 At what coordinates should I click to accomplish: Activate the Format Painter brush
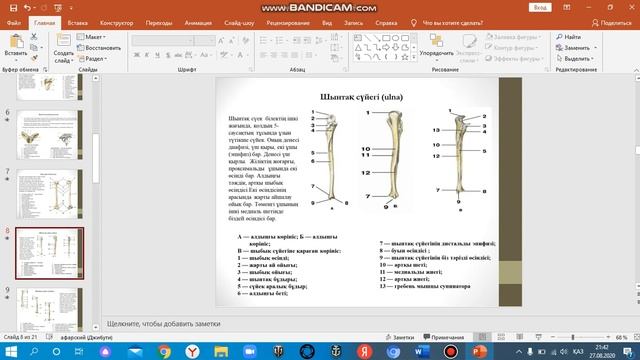(34, 58)
